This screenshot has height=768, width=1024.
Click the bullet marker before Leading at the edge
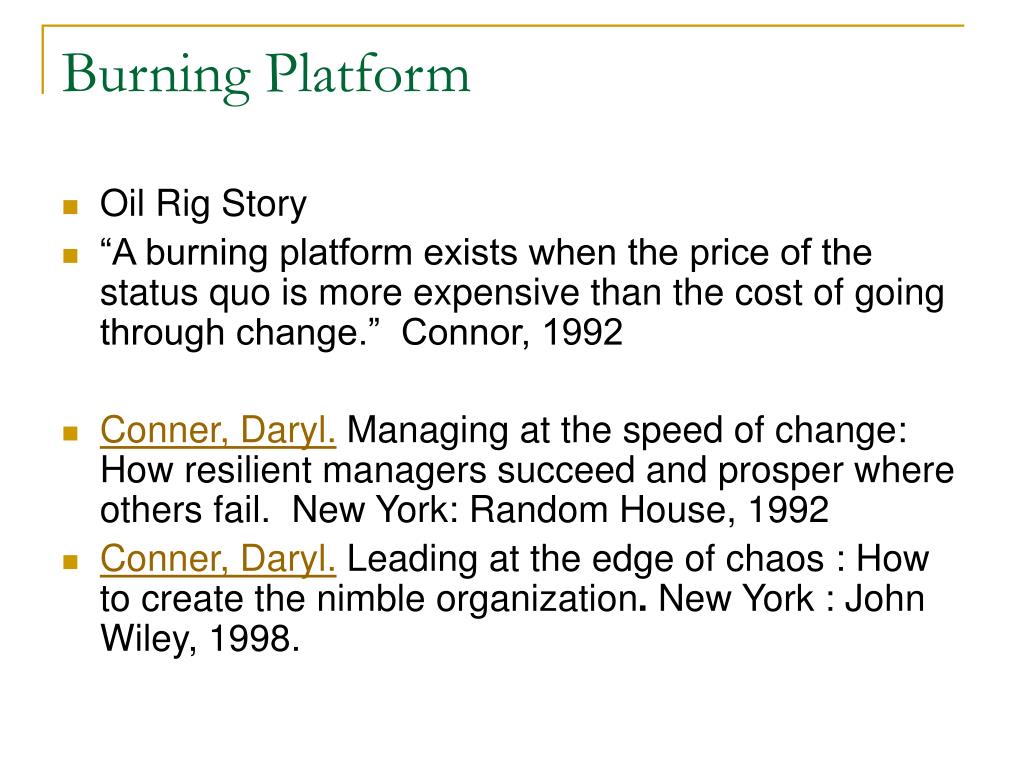point(71,561)
